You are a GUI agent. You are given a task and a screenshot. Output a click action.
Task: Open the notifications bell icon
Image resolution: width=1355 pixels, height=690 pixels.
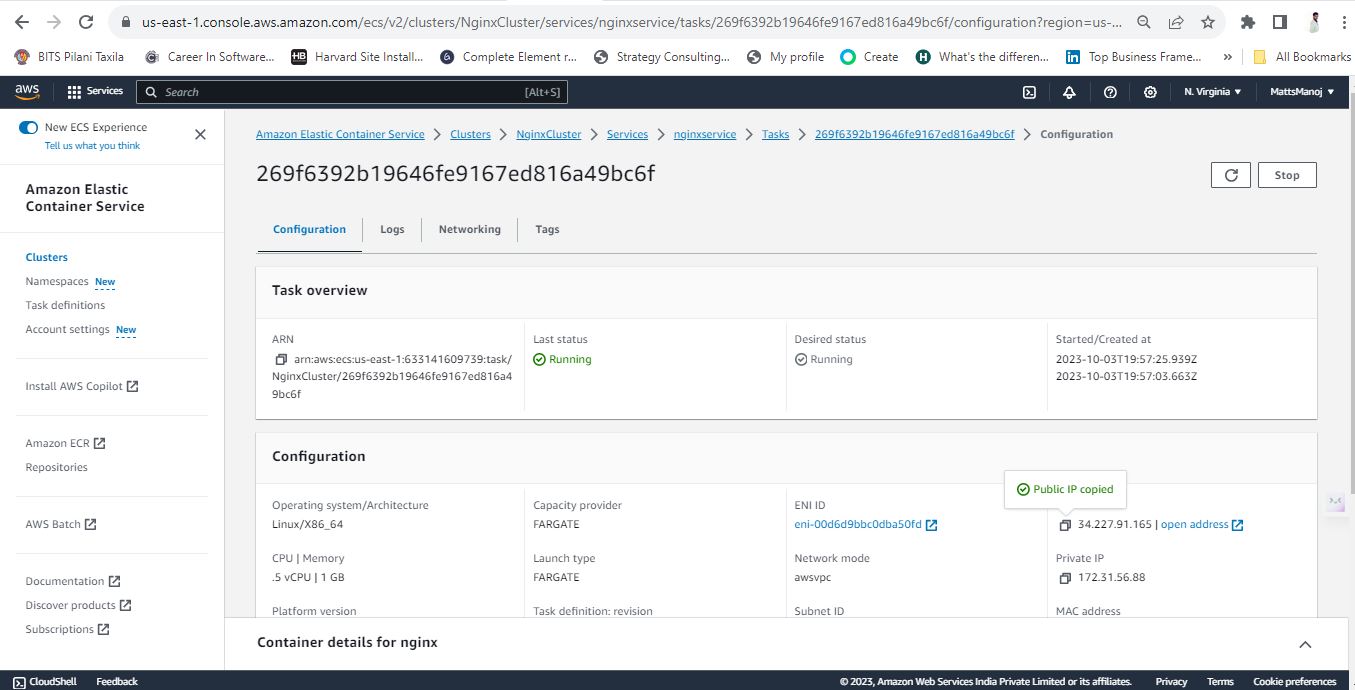pyautogui.click(x=1069, y=92)
